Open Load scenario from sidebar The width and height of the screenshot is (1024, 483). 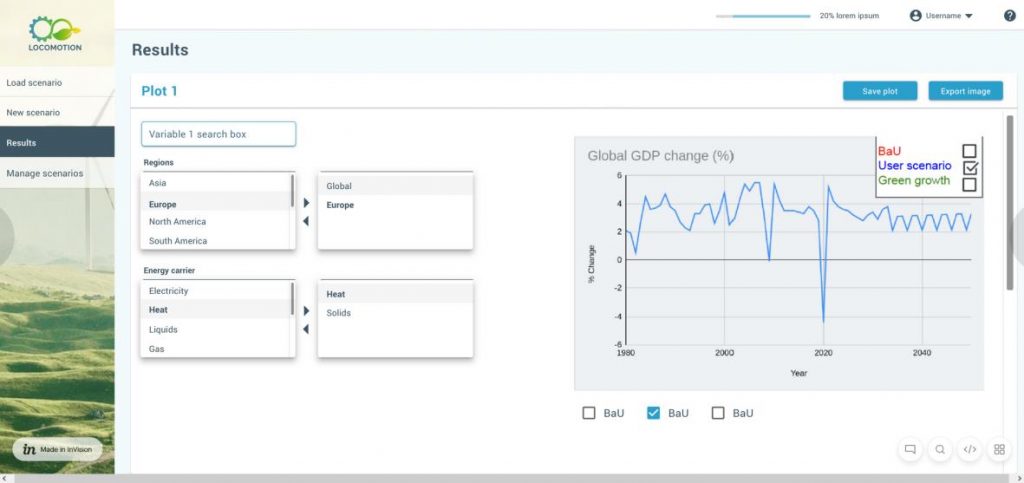point(57,83)
